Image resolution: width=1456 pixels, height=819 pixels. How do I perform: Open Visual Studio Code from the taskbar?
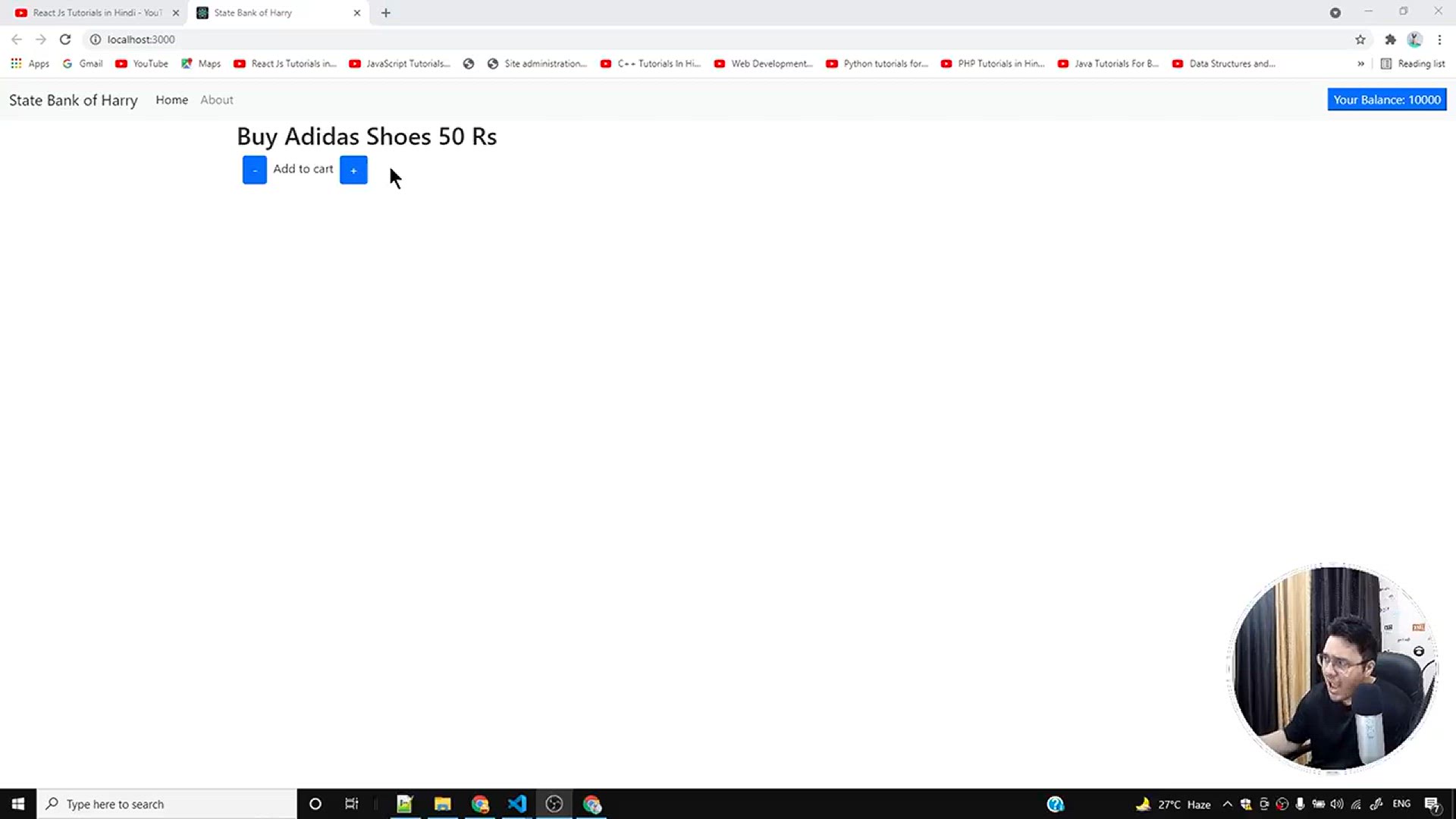pos(517,804)
